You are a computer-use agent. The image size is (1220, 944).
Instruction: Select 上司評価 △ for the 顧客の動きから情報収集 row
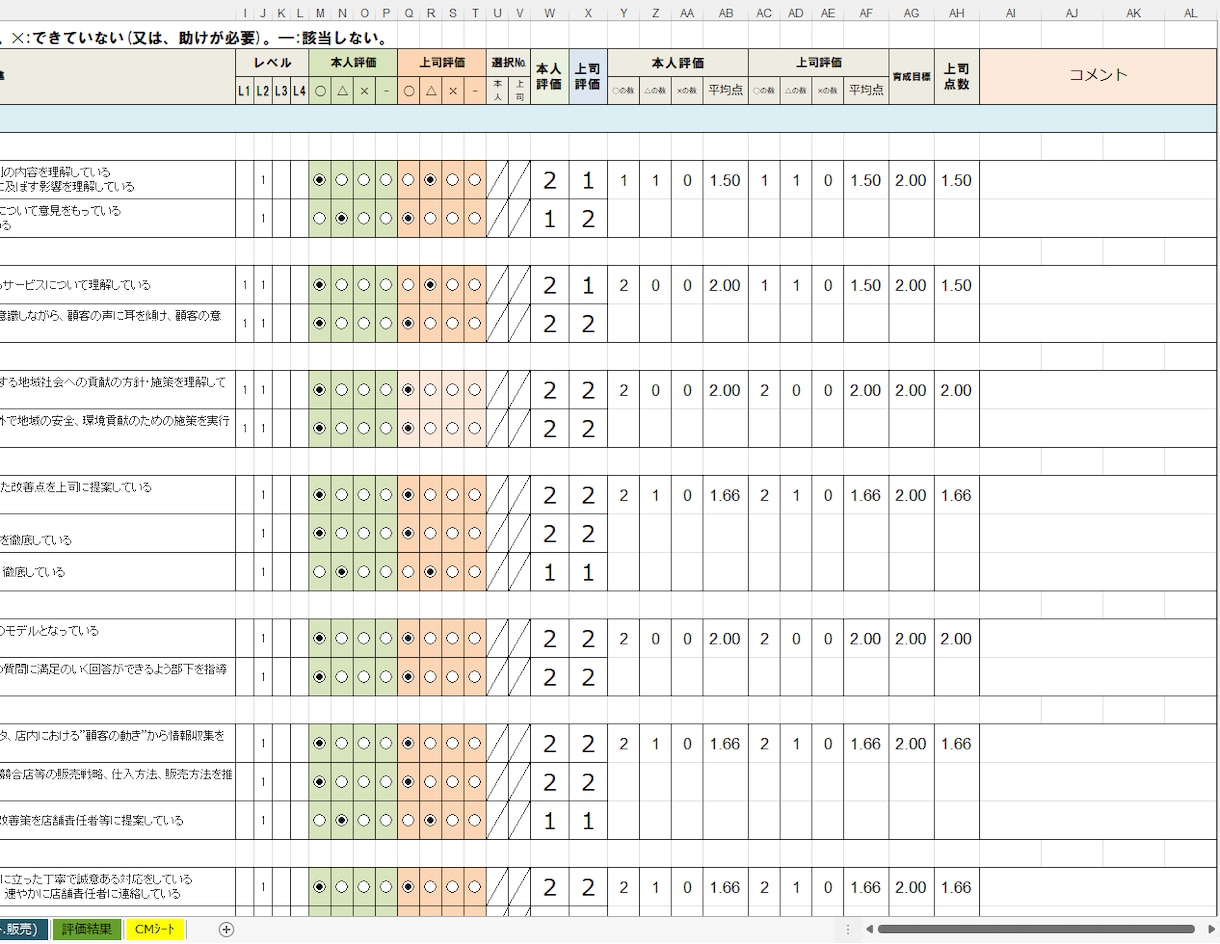point(430,743)
